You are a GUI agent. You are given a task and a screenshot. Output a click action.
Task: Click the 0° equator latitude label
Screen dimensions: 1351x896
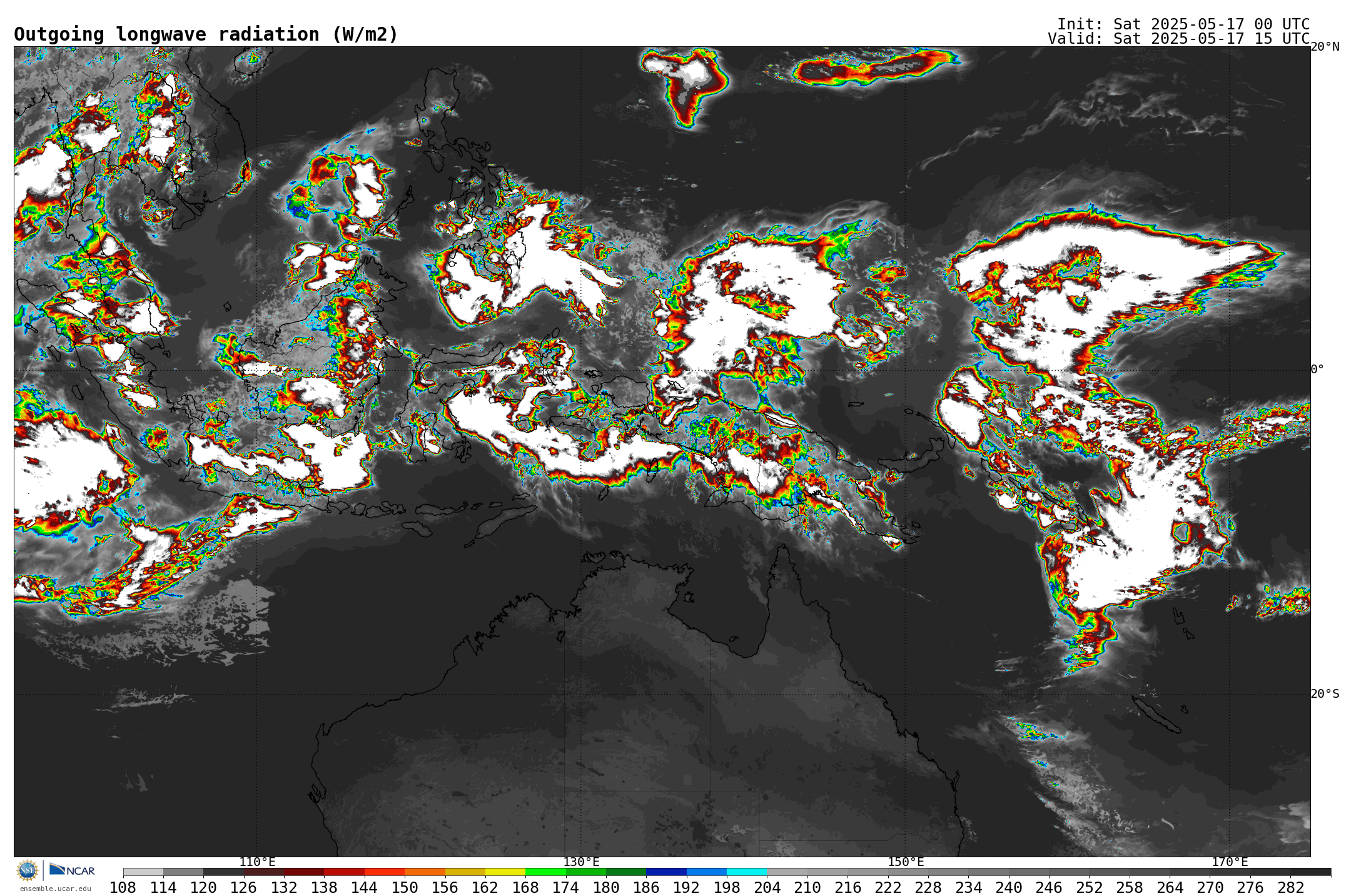click(1317, 370)
